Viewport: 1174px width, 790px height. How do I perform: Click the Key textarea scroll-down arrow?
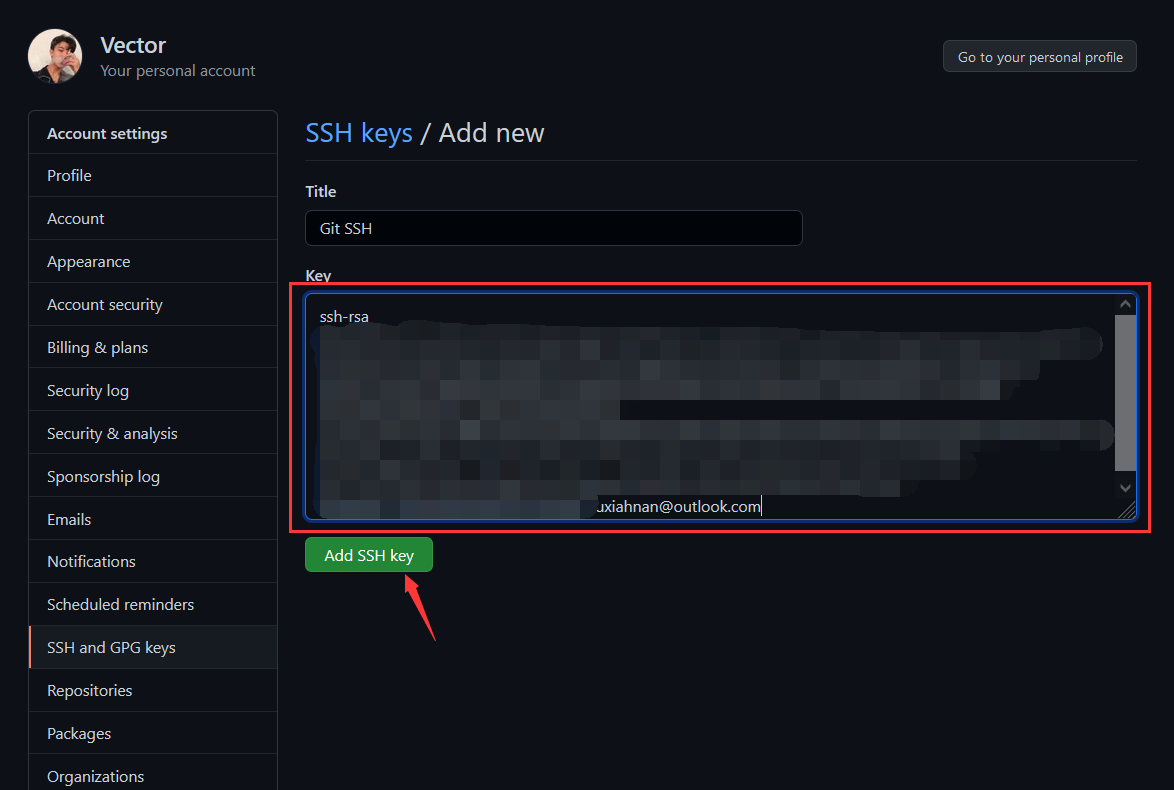pyautogui.click(x=1125, y=488)
